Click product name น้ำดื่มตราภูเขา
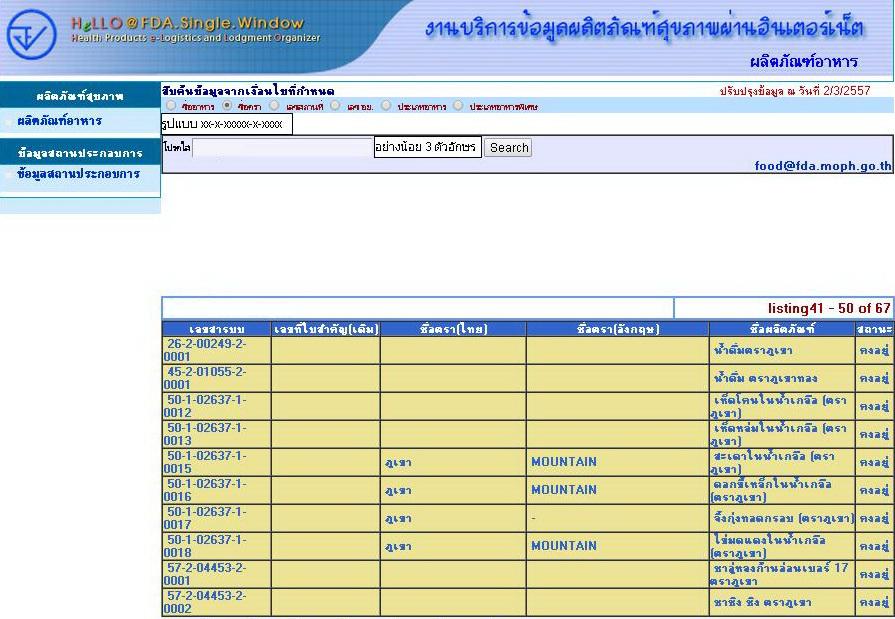Viewport: 895px width, 619px height. pos(753,351)
